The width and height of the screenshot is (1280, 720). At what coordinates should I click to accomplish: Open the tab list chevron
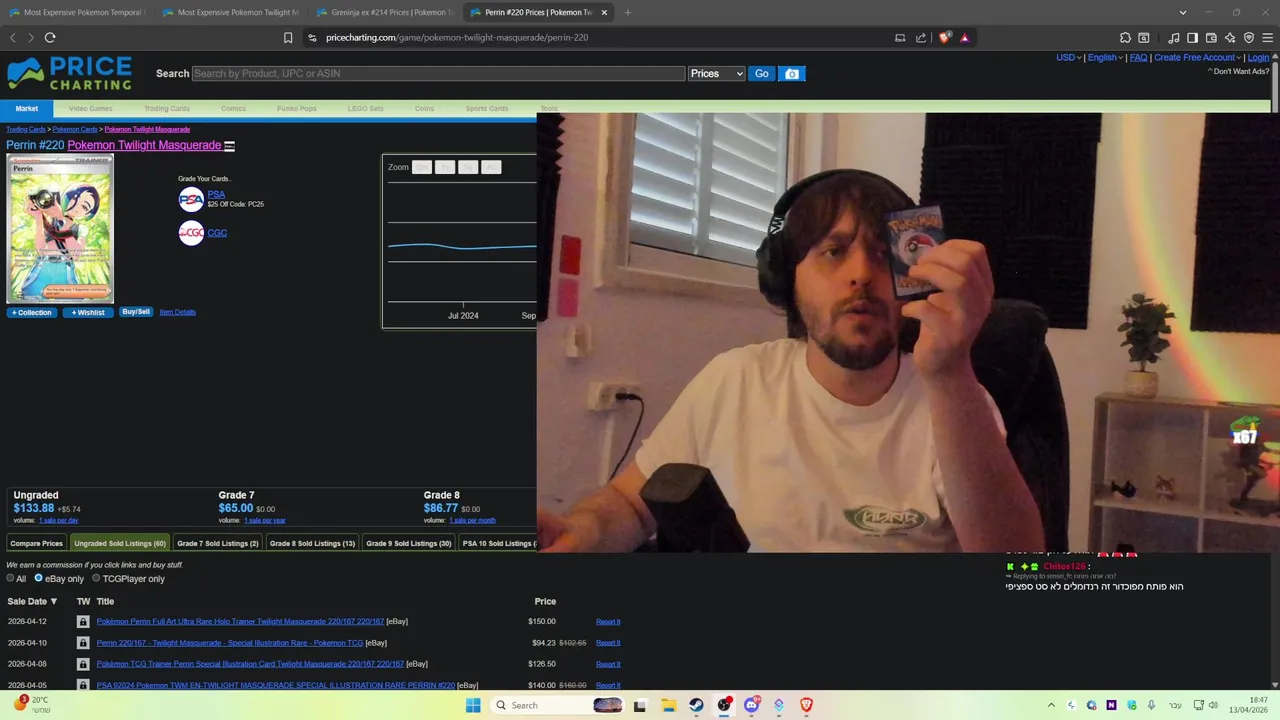point(1183,12)
